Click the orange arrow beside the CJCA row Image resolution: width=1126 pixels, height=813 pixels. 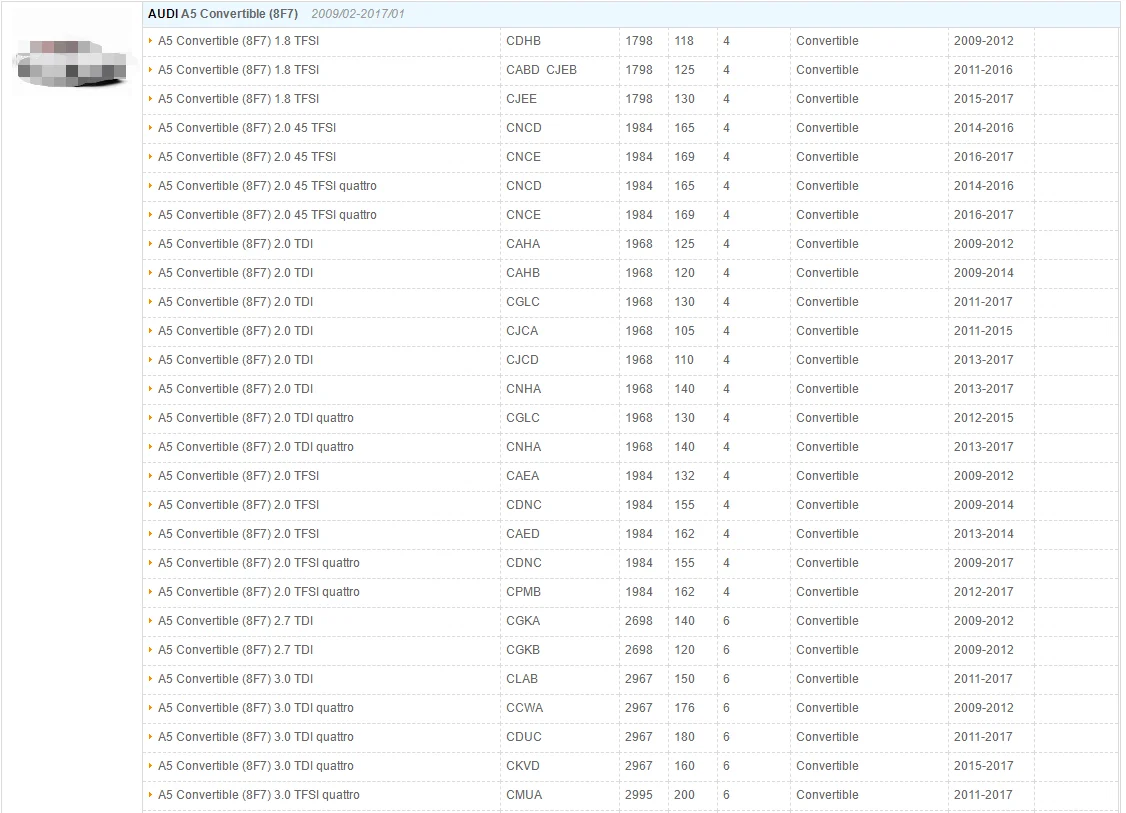click(x=150, y=330)
